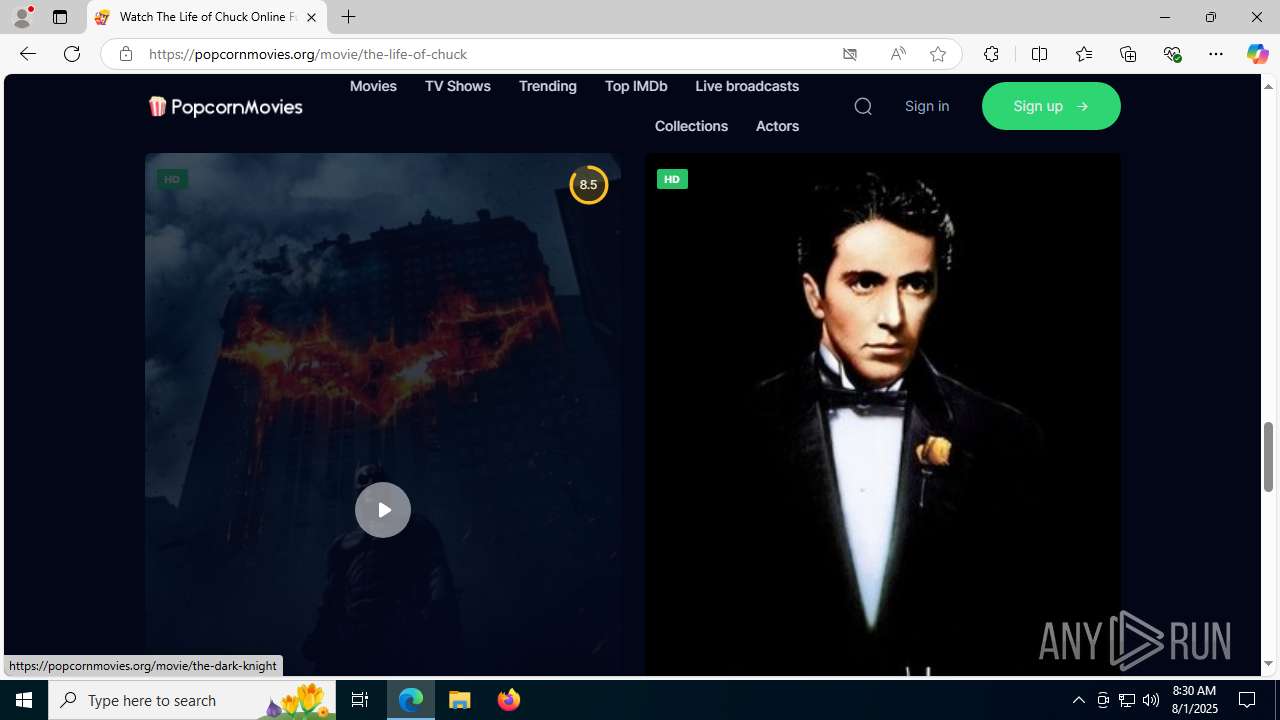This screenshot has height=720, width=1280.
Task: Click the scrollbar up arrow
Action: (1268, 86)
